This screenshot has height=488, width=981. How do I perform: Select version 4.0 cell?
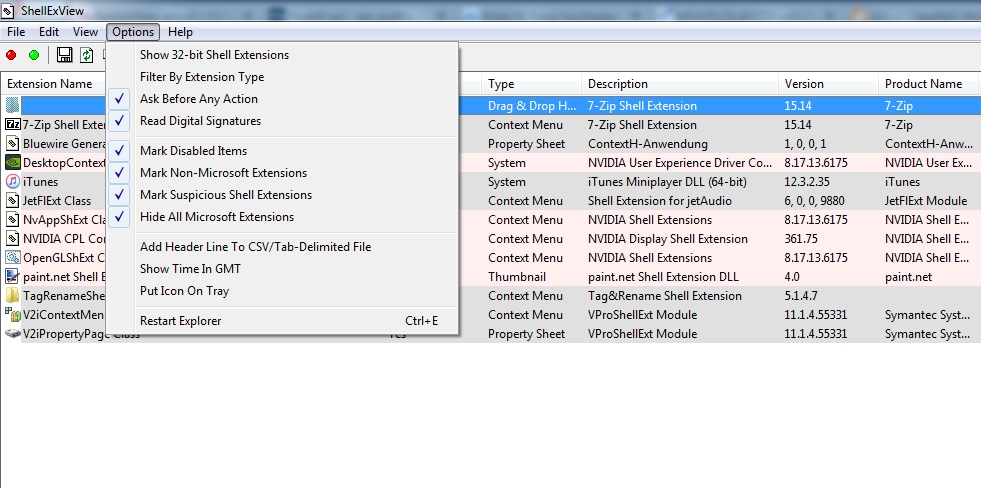click(x=791, y=277)
